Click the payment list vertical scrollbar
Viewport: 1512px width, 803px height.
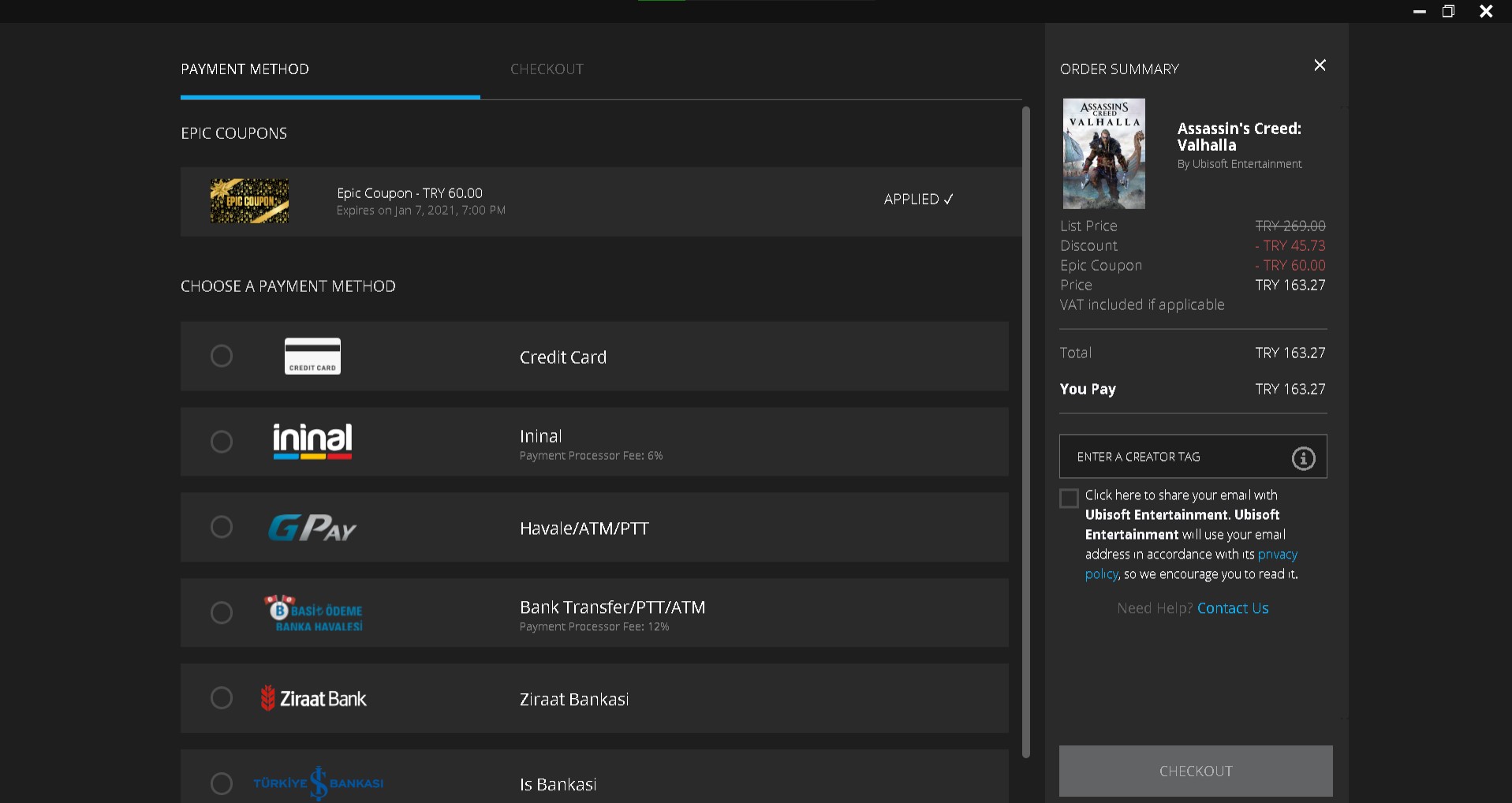coord(1025,432)
